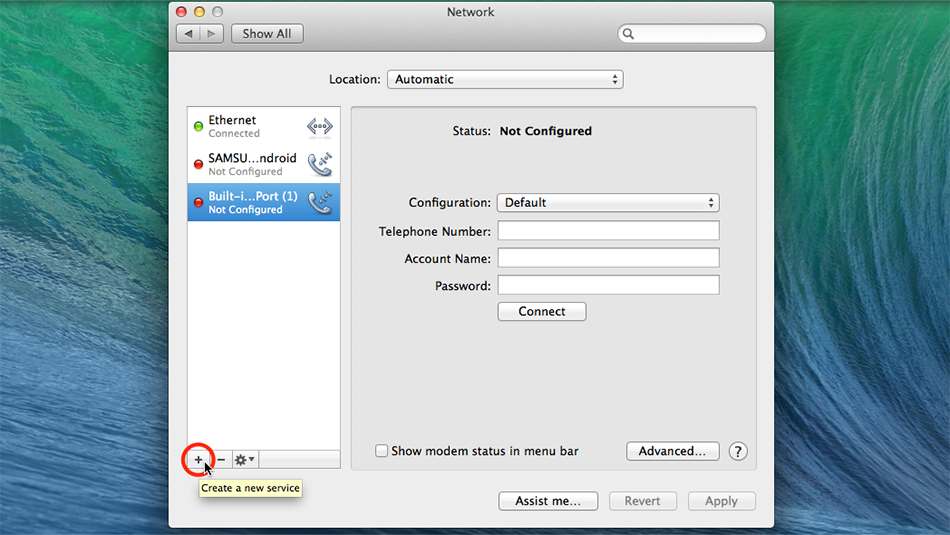Click into the Telephone Number field
950x535 pixels.
608,231
